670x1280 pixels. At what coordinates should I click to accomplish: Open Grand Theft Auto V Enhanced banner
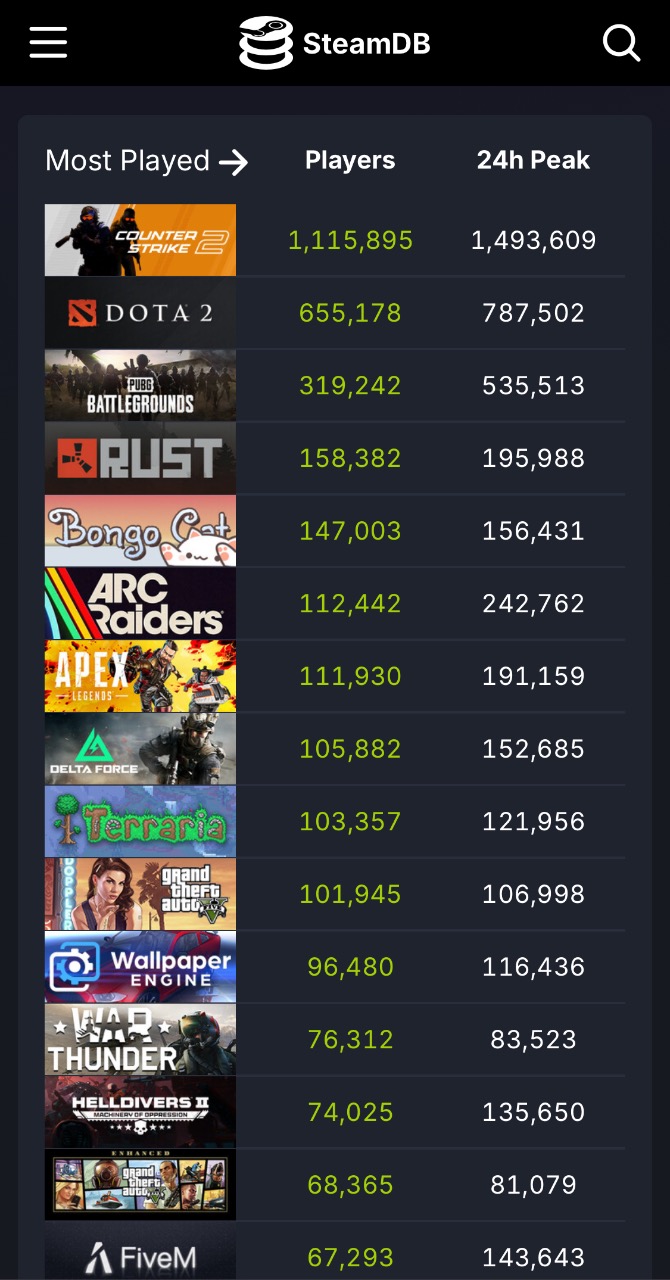(x=140, y=1185)
